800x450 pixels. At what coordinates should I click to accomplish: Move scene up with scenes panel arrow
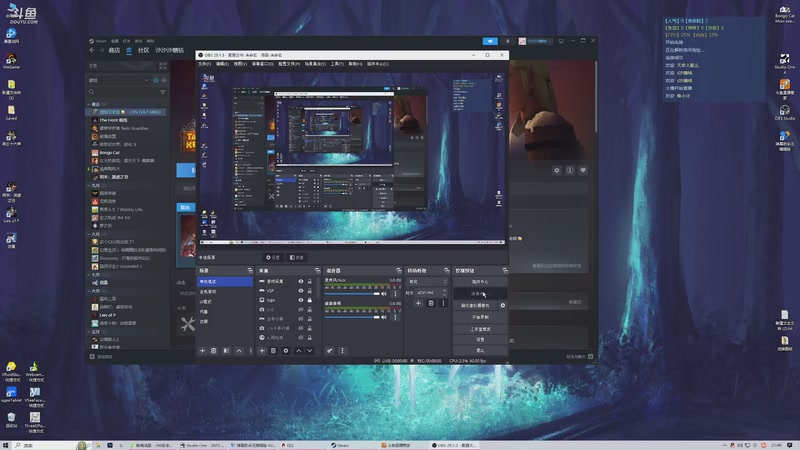(x=239, y=351)
